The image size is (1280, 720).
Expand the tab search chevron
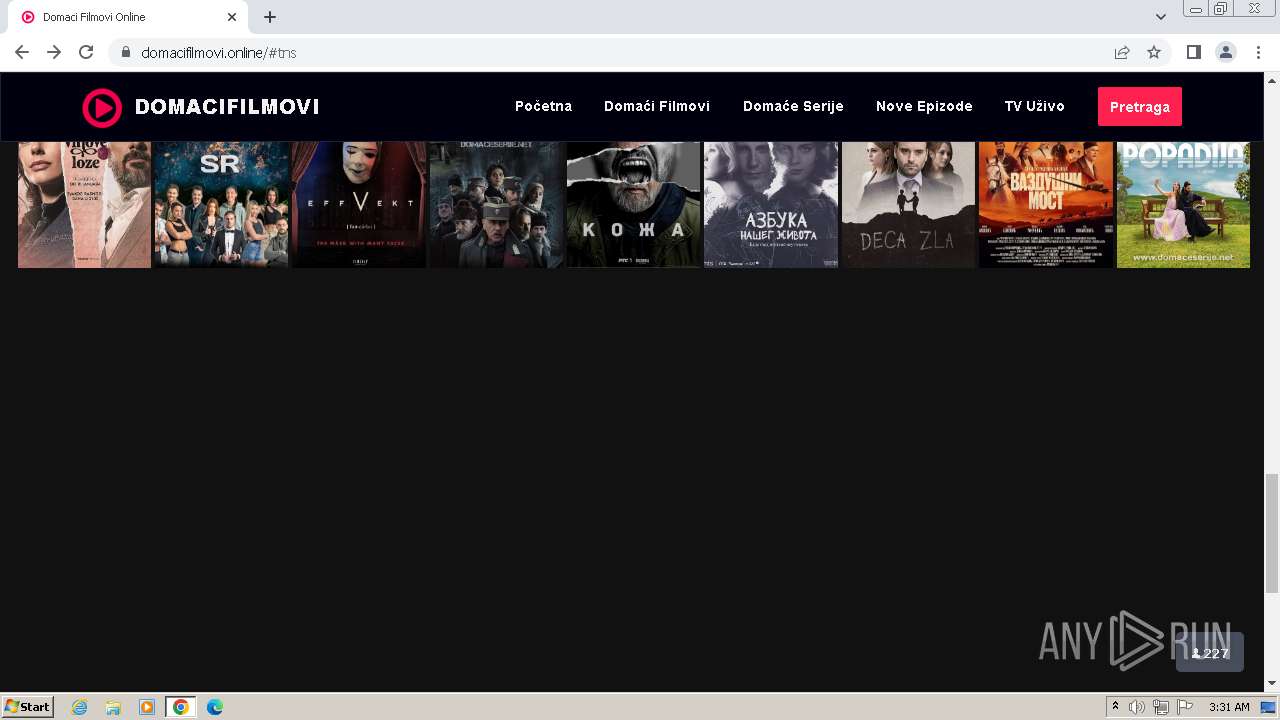click(x=1161, y=17)
